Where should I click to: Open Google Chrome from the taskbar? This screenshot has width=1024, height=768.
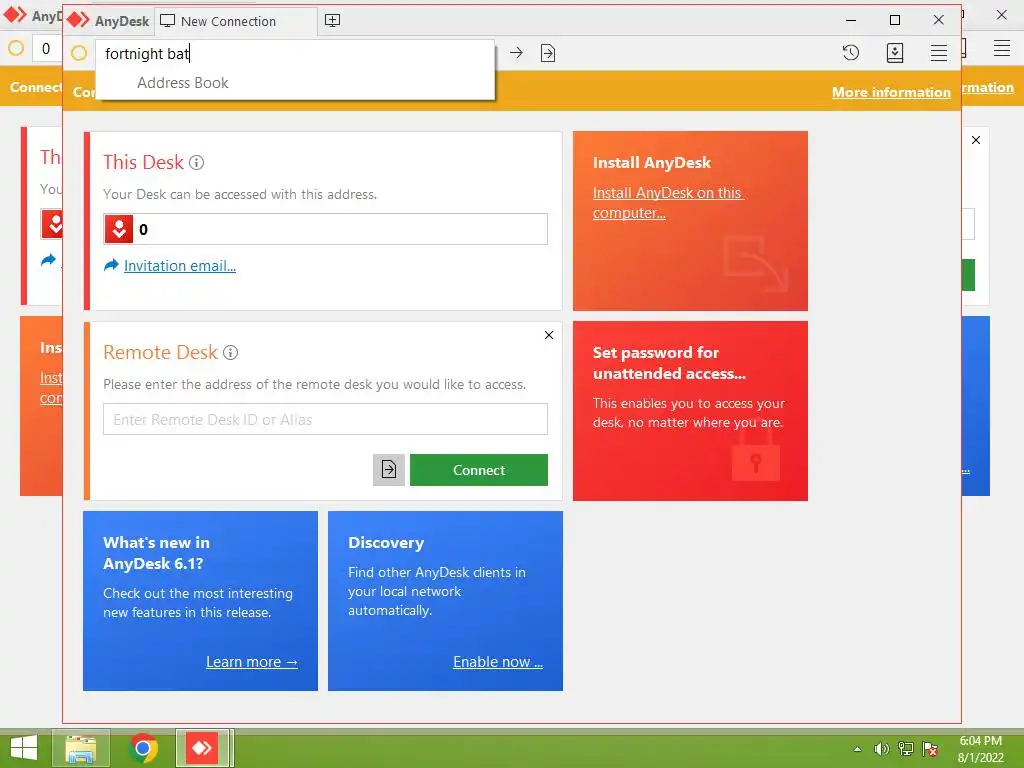tap(143, 748)
